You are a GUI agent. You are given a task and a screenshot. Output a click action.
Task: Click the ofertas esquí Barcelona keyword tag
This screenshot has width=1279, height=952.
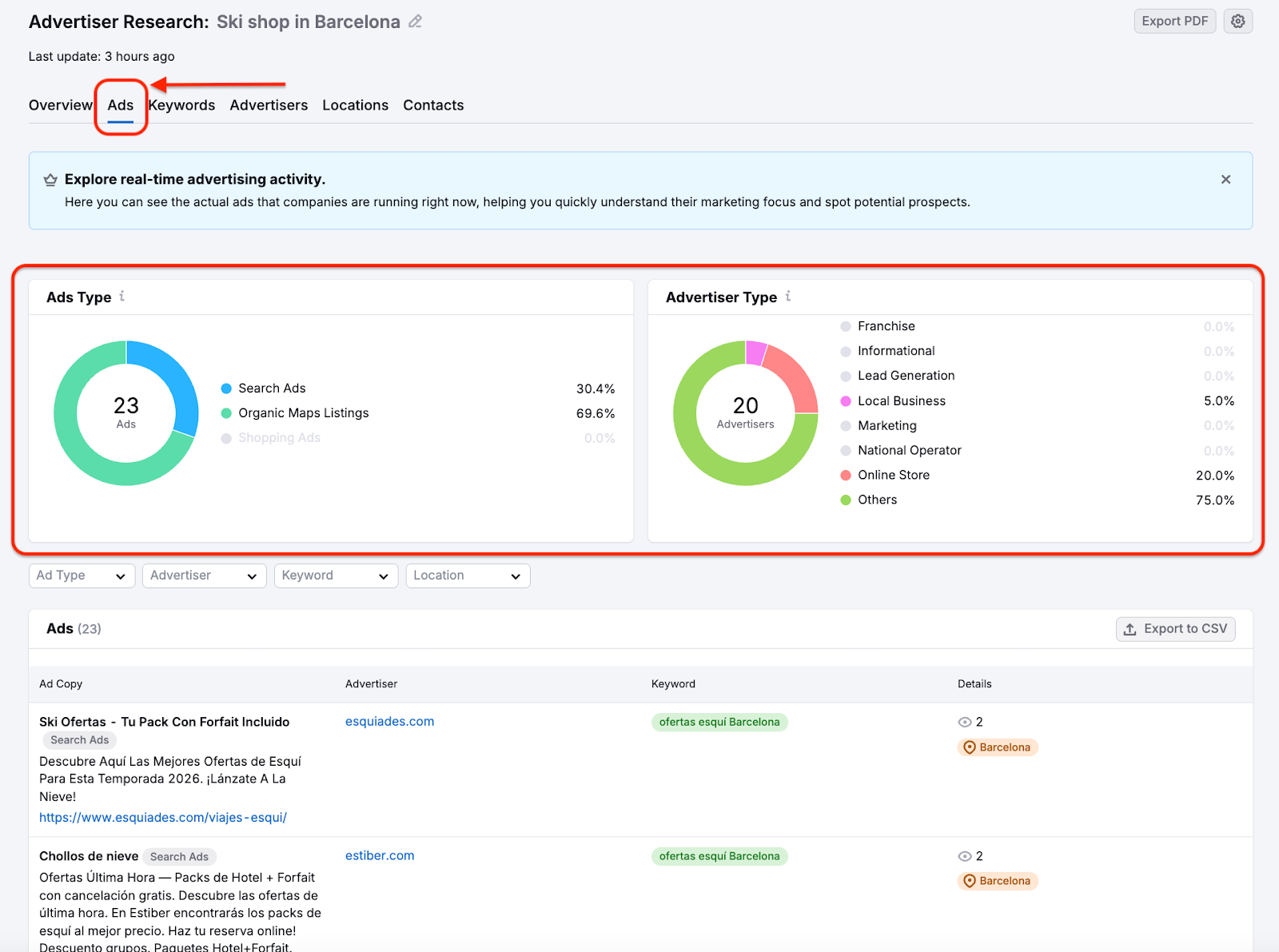click(x=719, y=722)
